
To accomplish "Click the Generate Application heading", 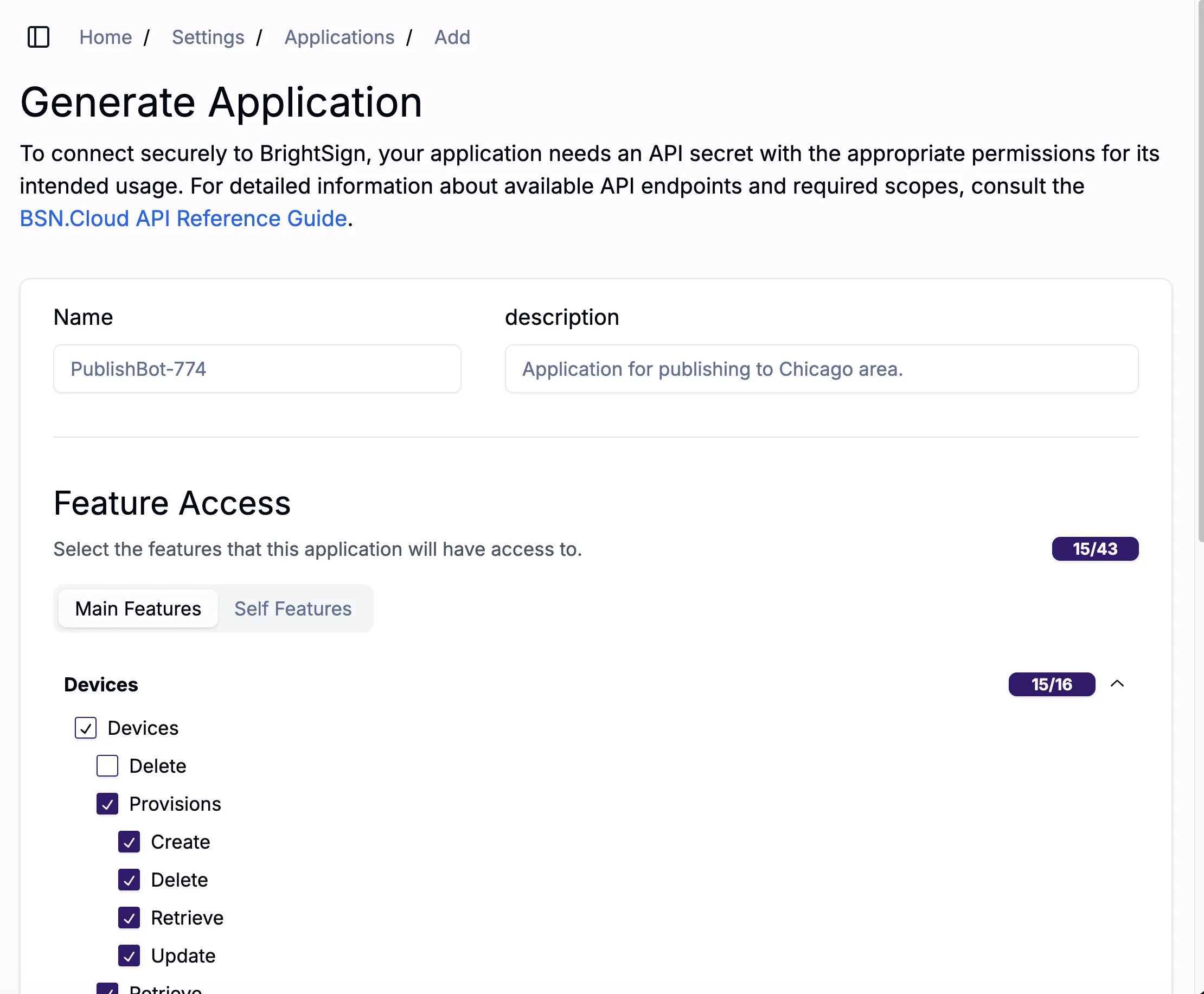I will [x=221, y=102].
